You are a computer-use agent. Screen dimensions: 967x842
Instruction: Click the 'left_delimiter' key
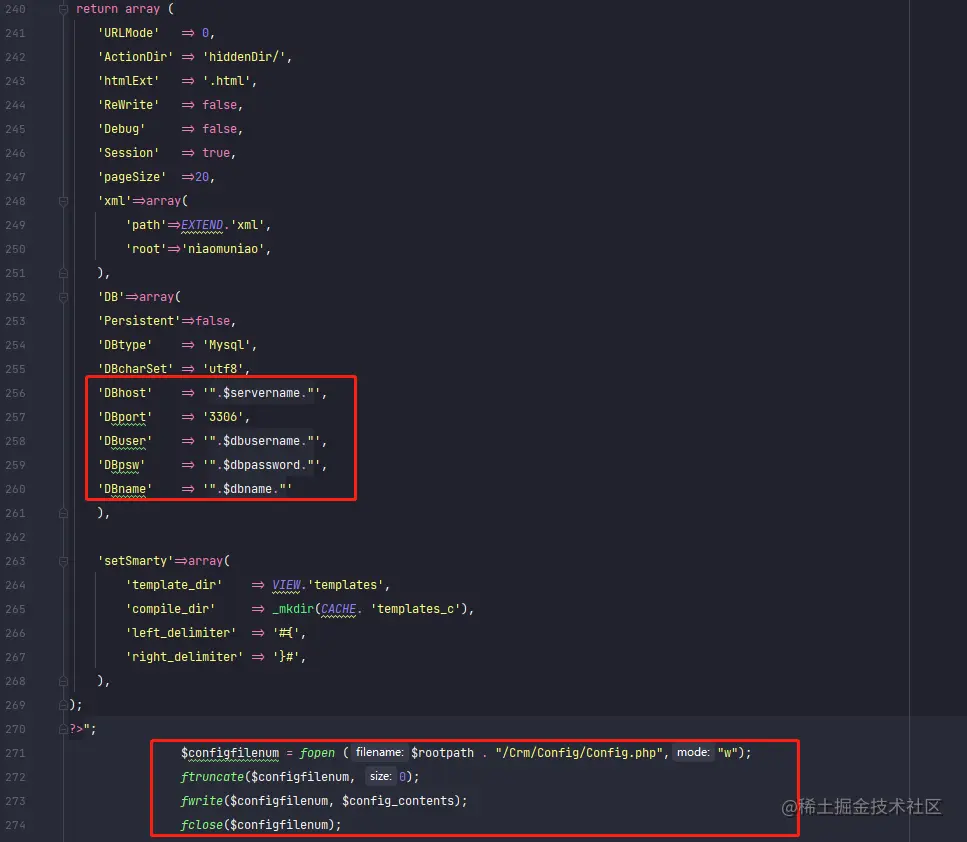pyautogui.click(x=181, y=633)
